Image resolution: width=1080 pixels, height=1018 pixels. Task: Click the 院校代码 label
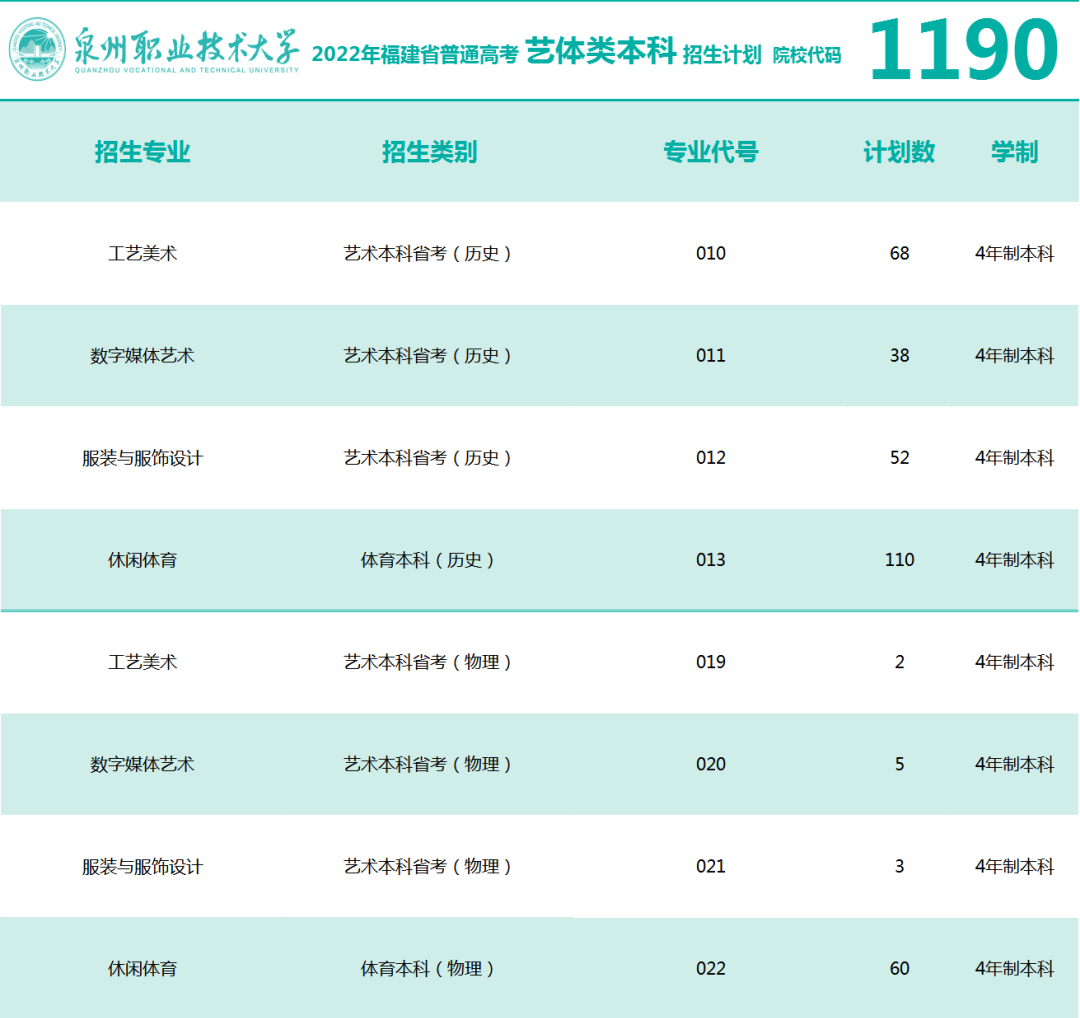pos(807,55)
